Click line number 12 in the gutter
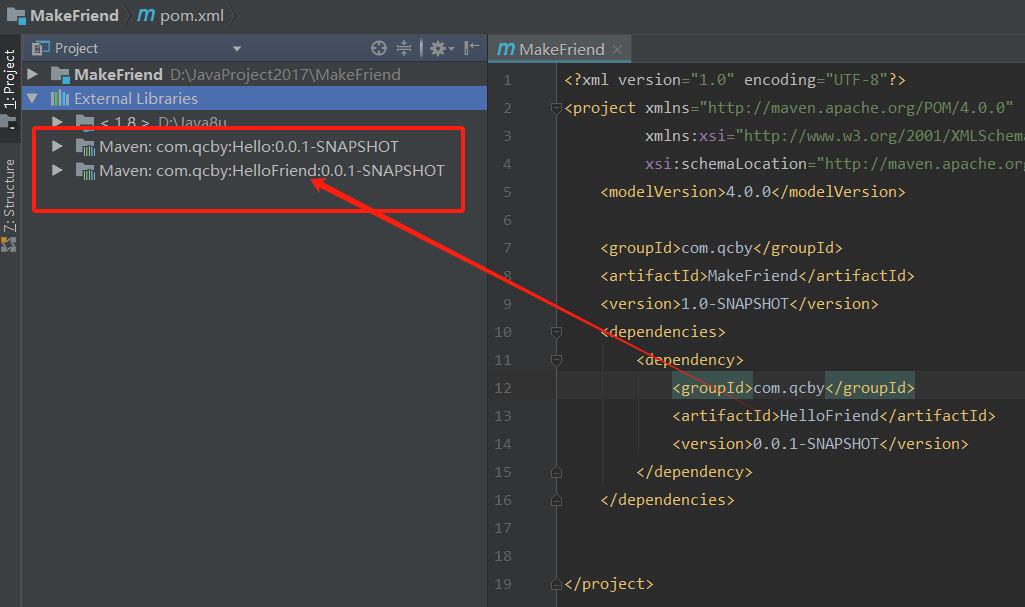Viewport: 1025px width, 607px height. tap(503, 388)
